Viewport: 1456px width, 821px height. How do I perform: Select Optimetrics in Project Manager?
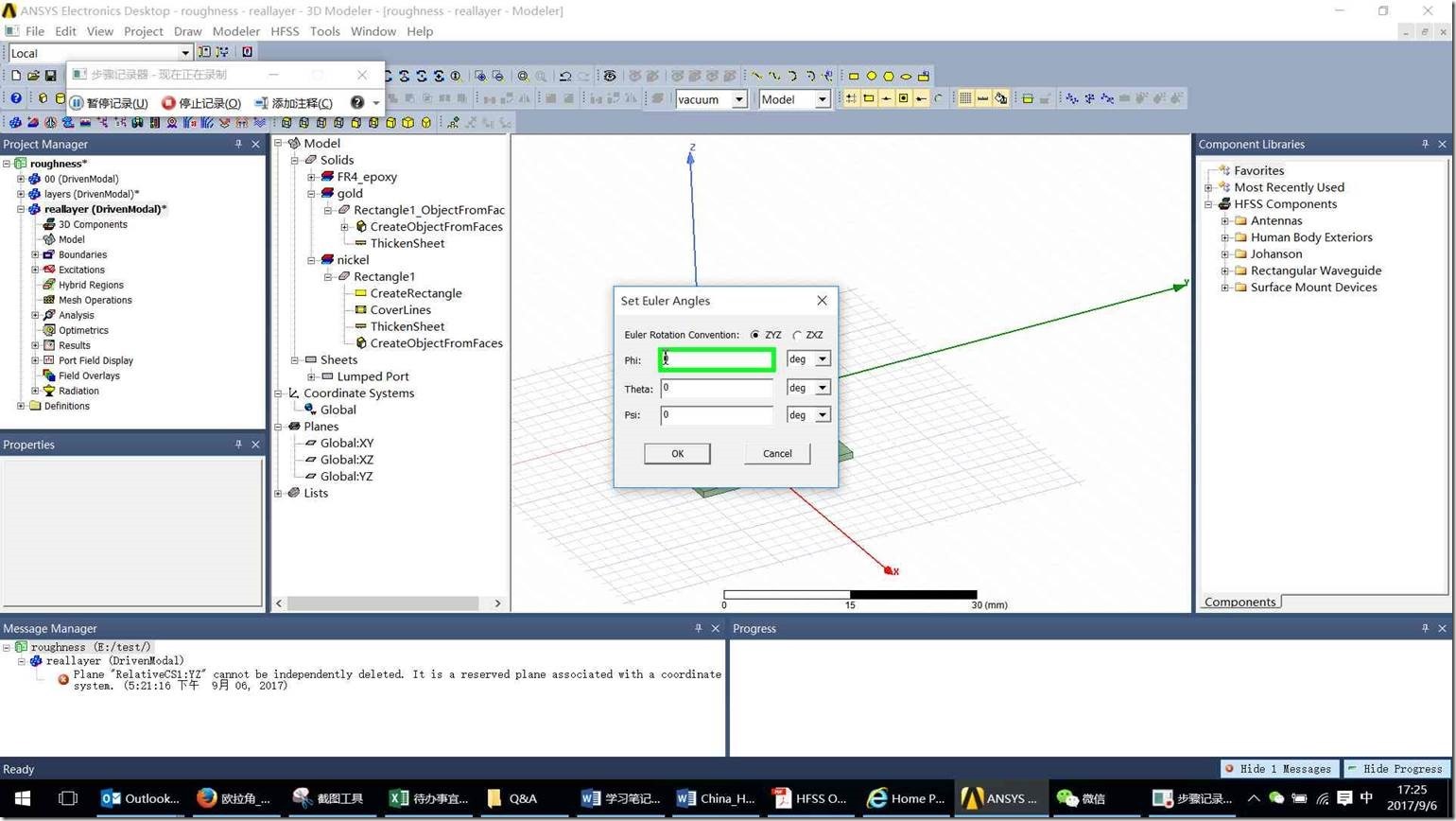[83, 330]
